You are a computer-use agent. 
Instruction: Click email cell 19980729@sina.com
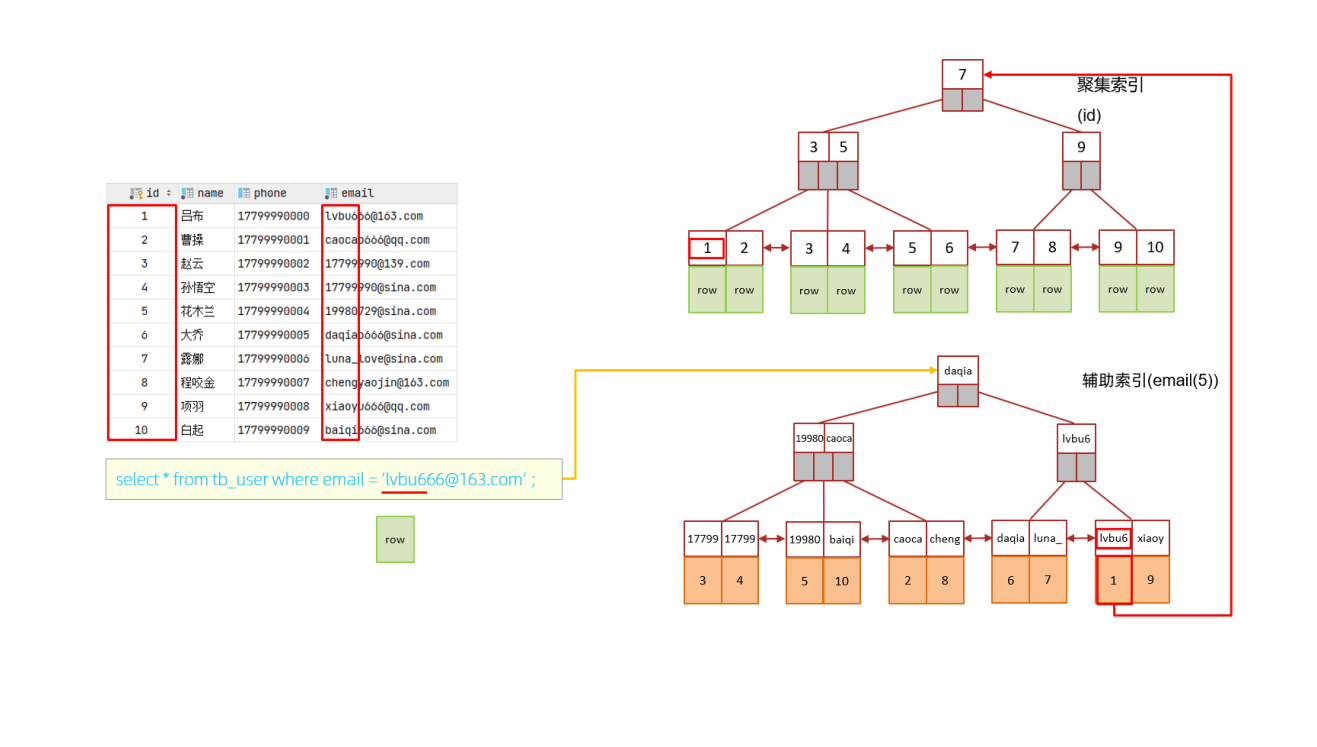tap(381, 311)
